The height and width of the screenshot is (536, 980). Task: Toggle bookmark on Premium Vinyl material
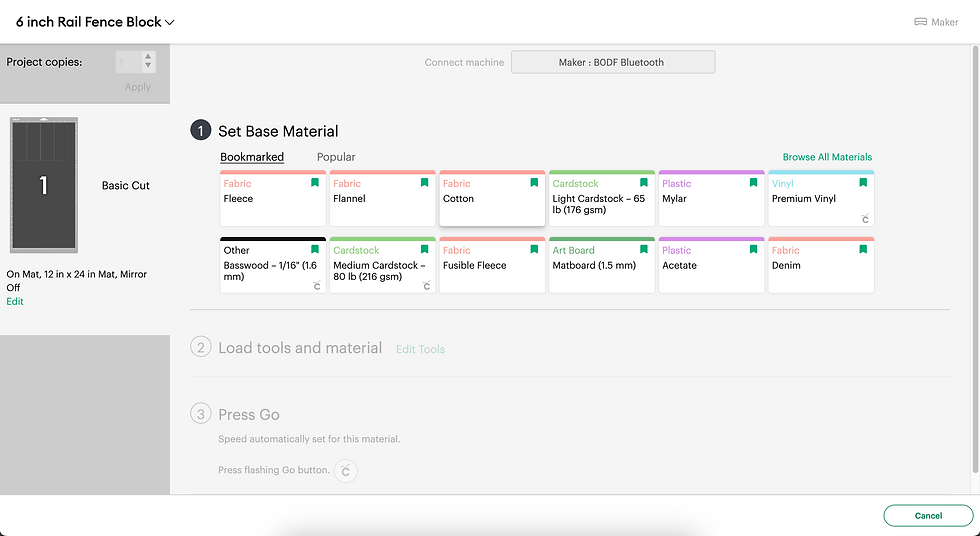(x=863, y=182)
